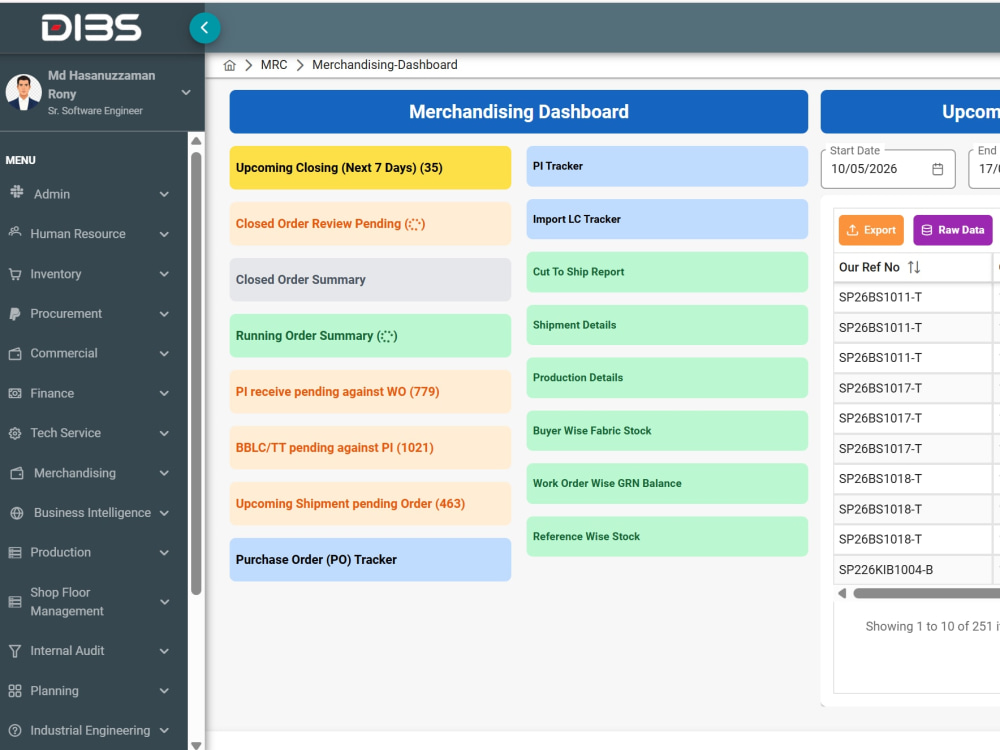
Task: Click sidebar scrollbar down arrow
Action: [196, 744]
